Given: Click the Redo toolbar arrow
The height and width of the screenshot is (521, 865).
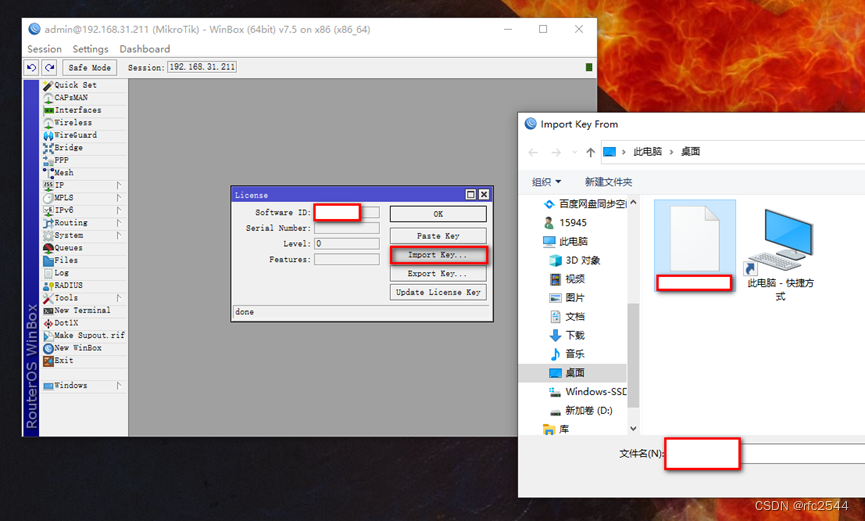Looking at the screenshot, I should coord(50,67).
